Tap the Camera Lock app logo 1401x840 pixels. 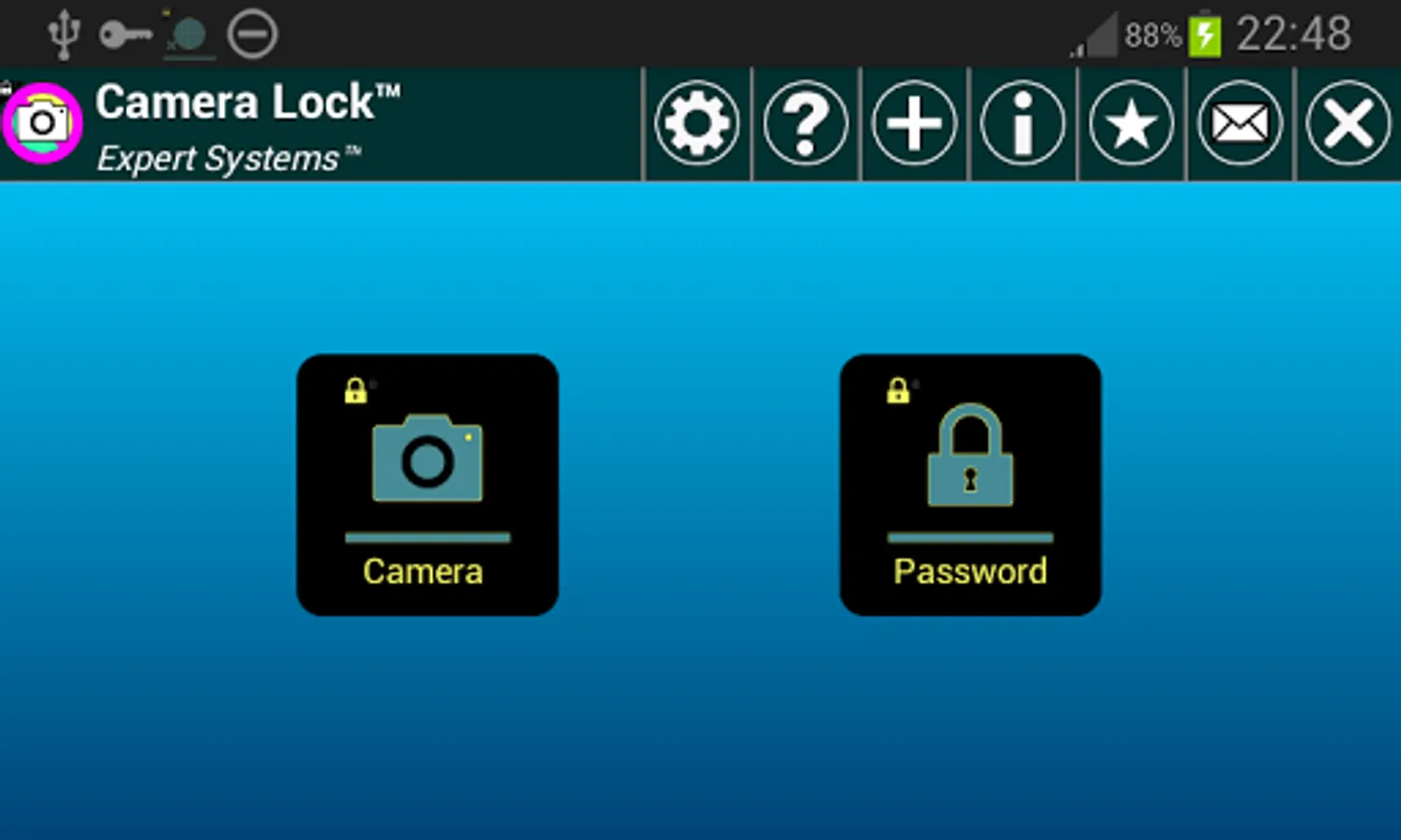(42, 123)
